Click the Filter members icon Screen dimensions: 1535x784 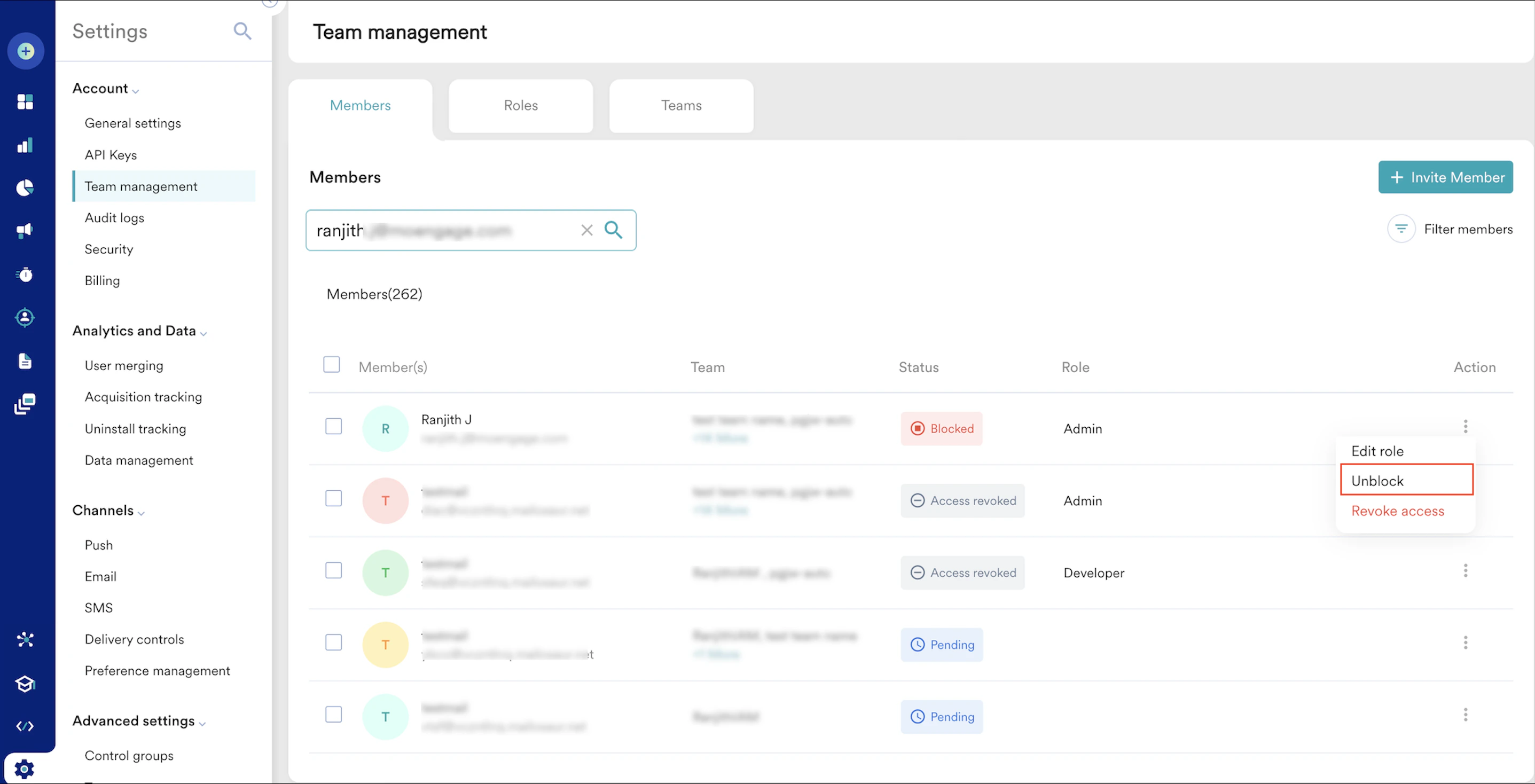[1401, 229]
